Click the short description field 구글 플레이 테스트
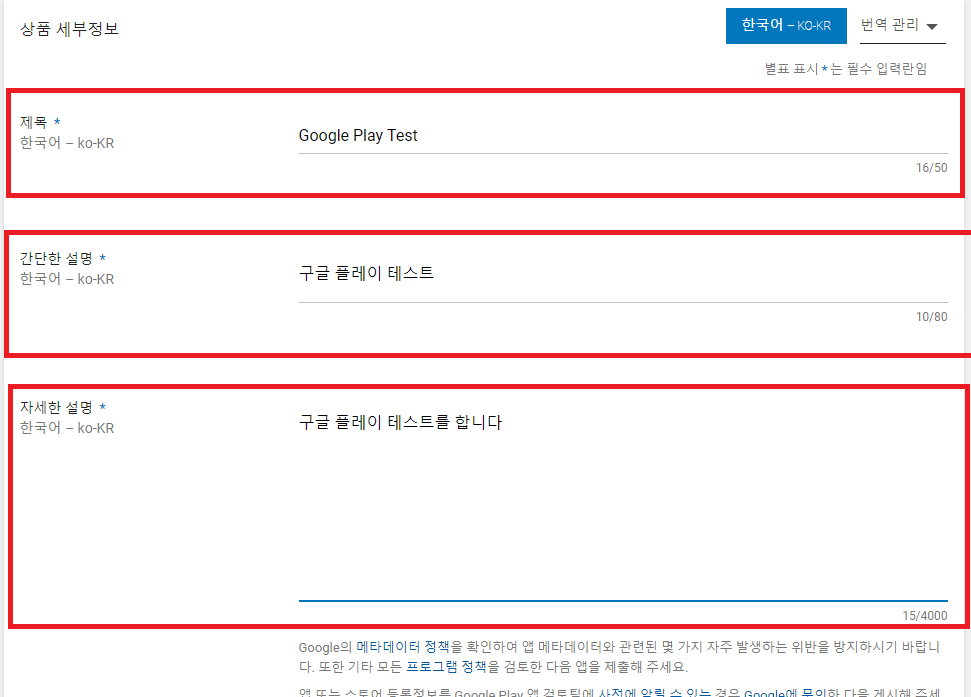The image size is (971, 697). [623, 274]
